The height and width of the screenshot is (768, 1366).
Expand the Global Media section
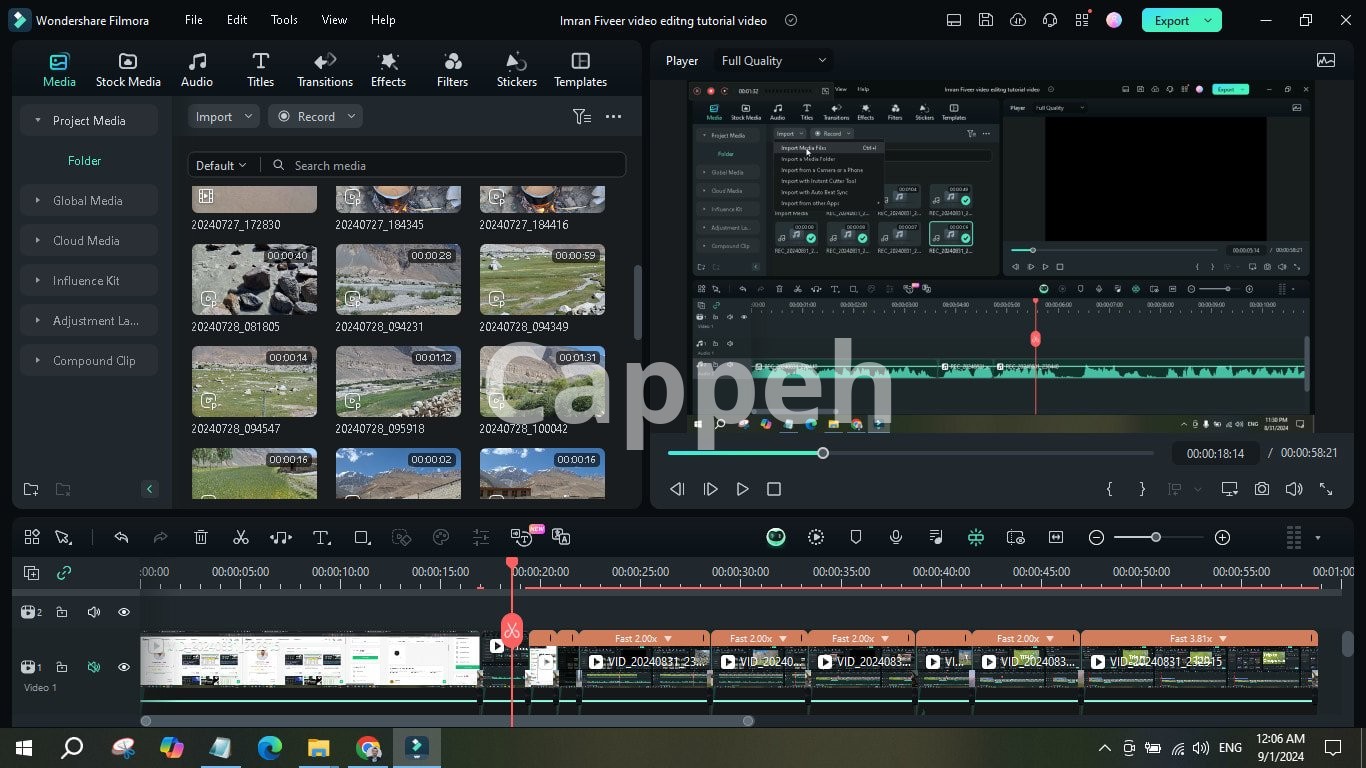pos(88,201)
